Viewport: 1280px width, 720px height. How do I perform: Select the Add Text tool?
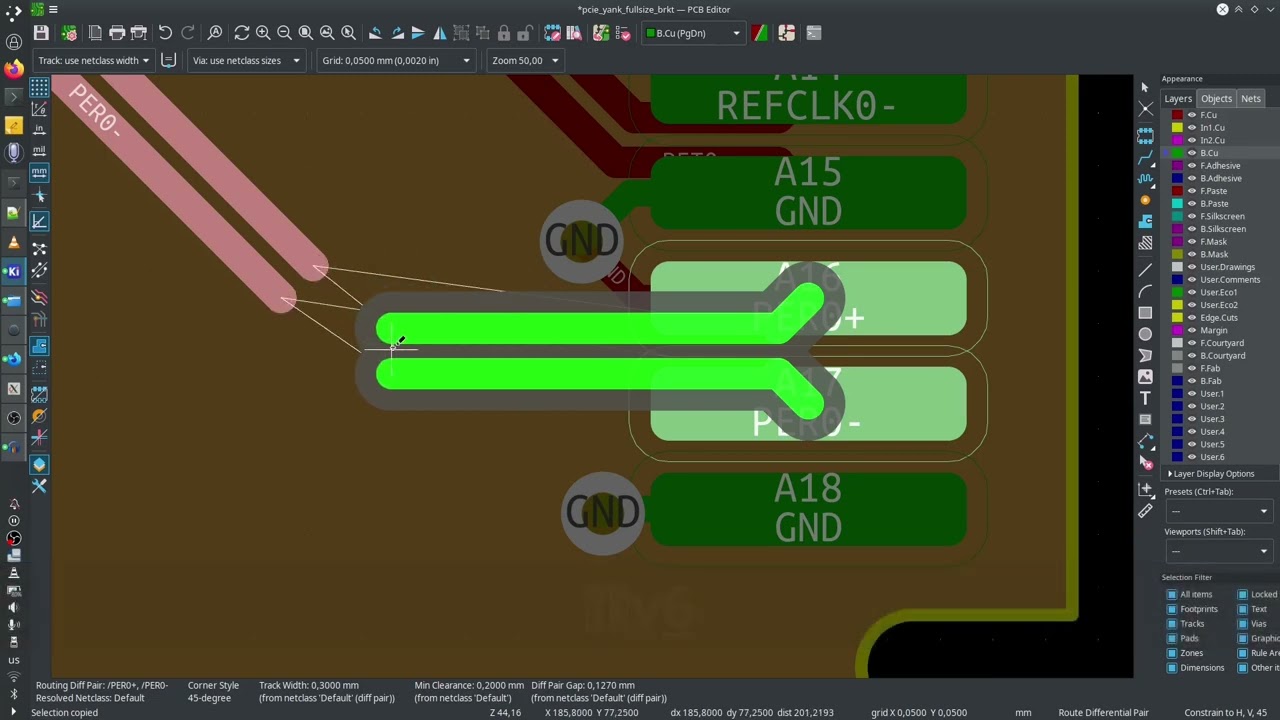pos(1145,398)
